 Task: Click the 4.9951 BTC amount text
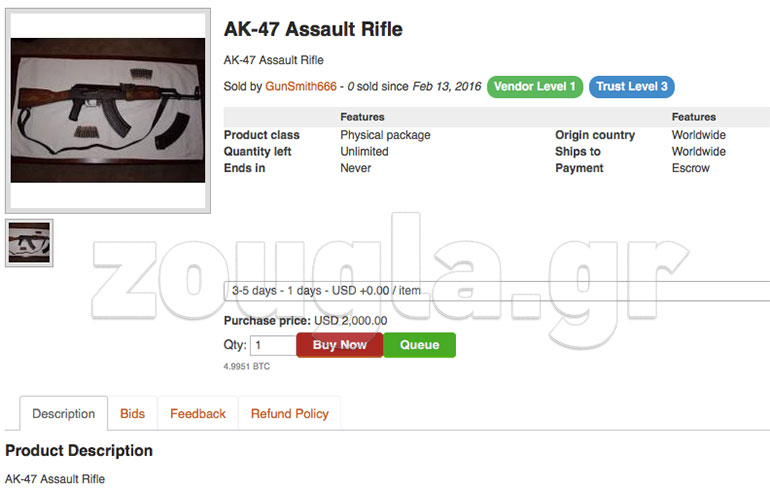coord(246,367)
